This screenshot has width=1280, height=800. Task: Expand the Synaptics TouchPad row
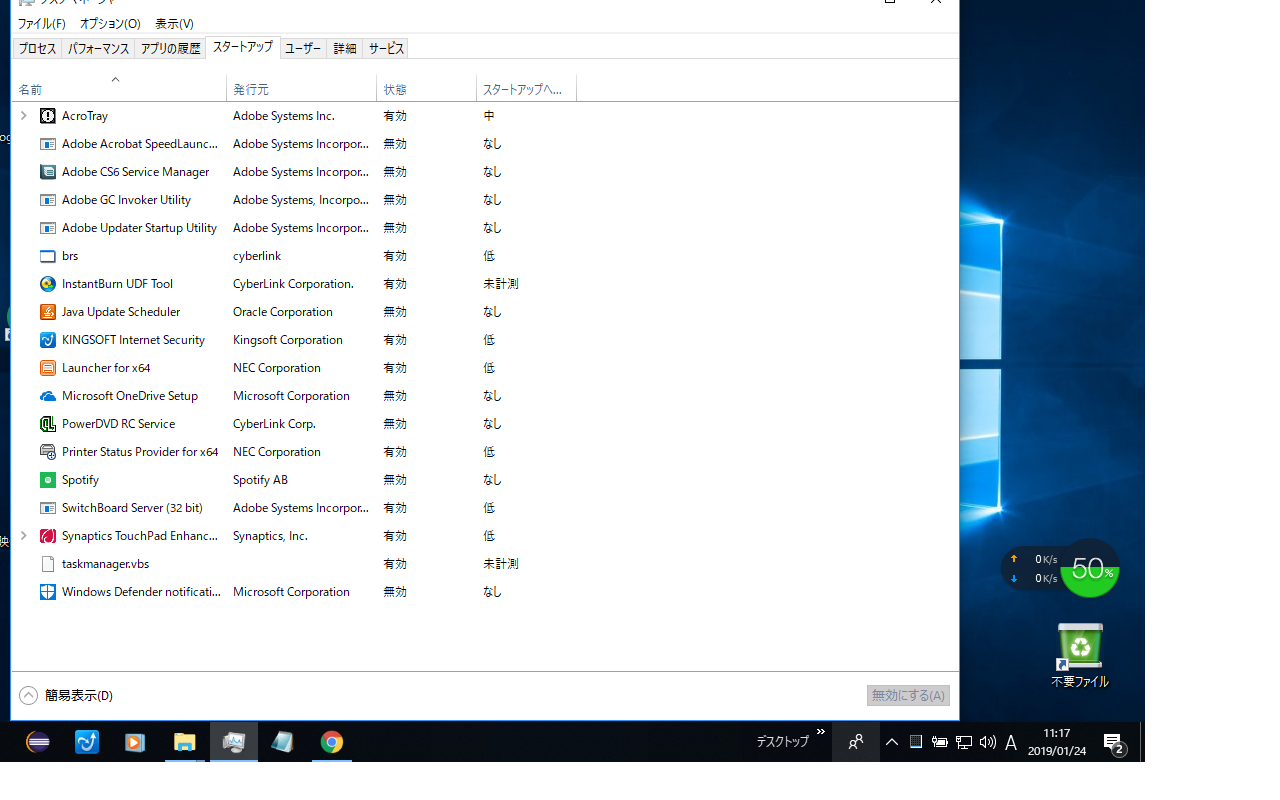(x=24, y=536)
